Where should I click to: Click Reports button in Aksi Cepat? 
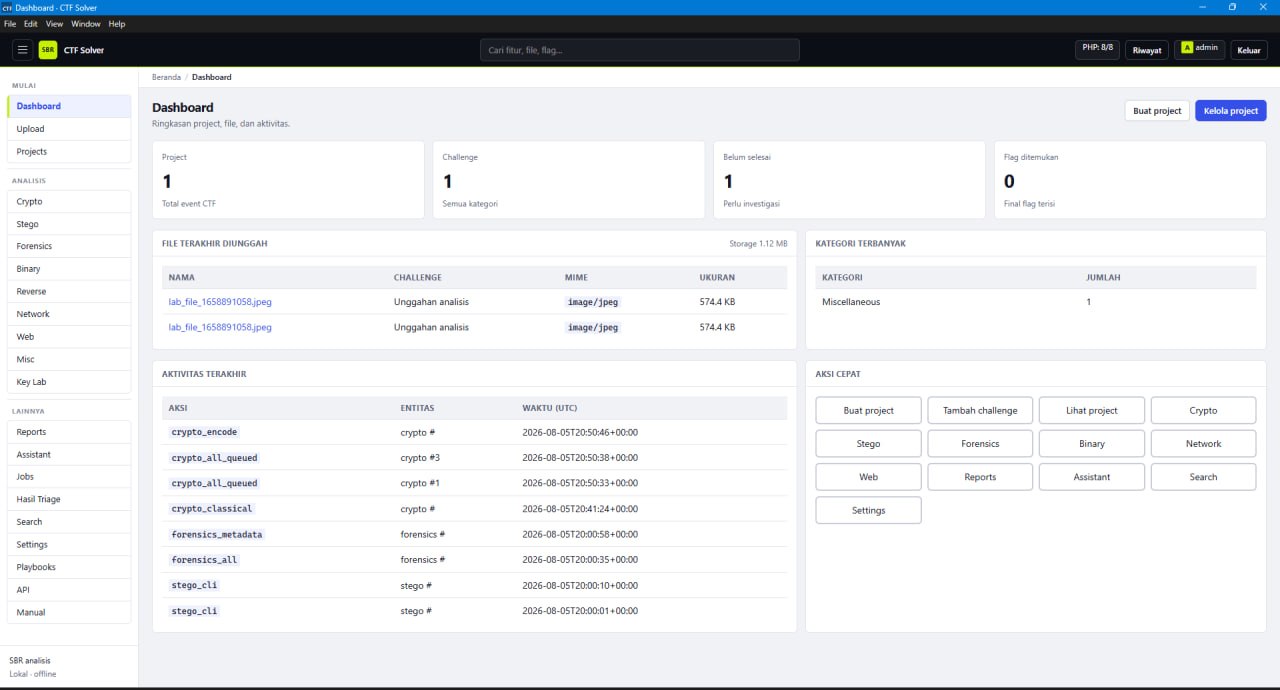pyautogui.click(x=980, y=477)
